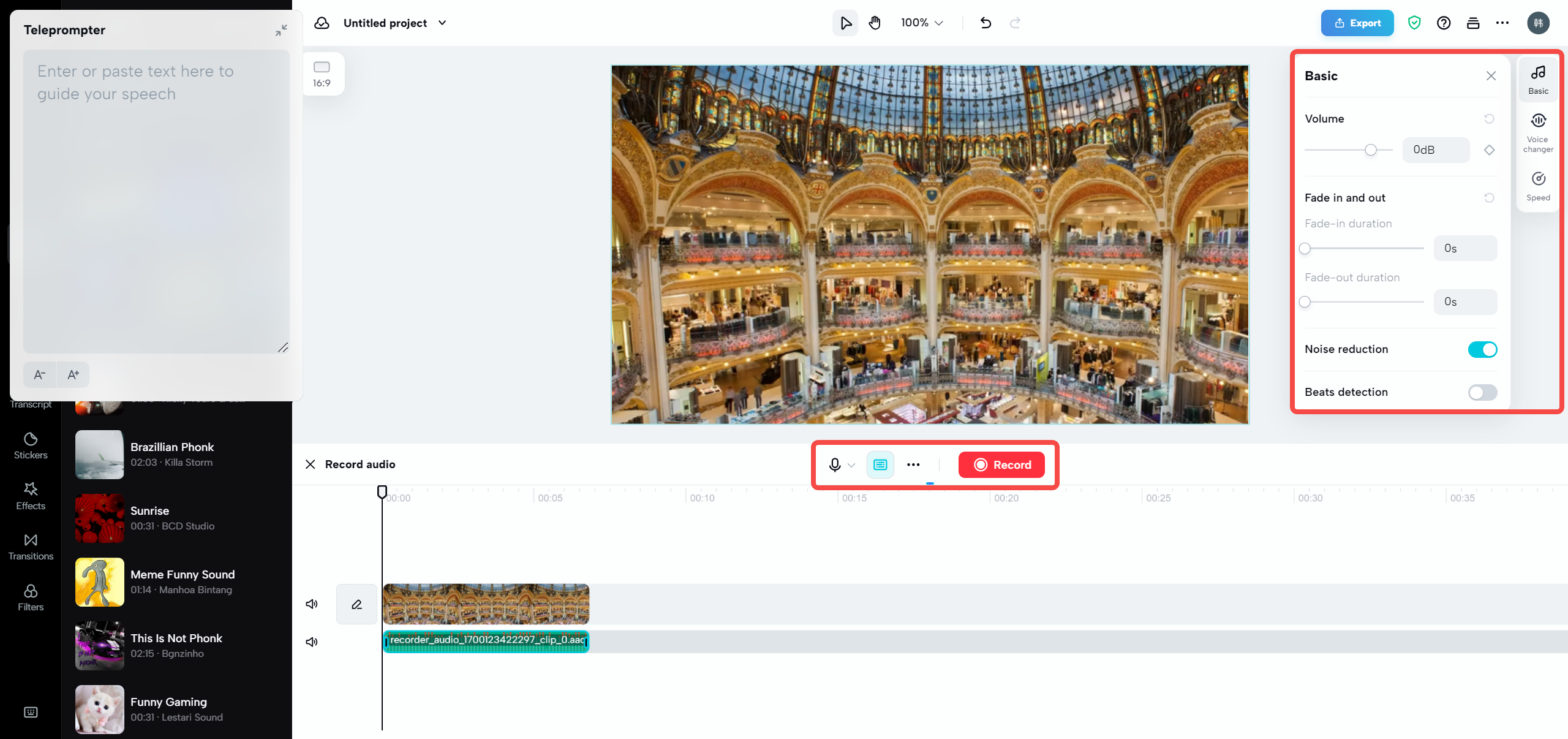Image resolution: width=1568 pixels, height=739 pixels.
Task: Click the blue Export button
Action: click(x=1357, y=23)
